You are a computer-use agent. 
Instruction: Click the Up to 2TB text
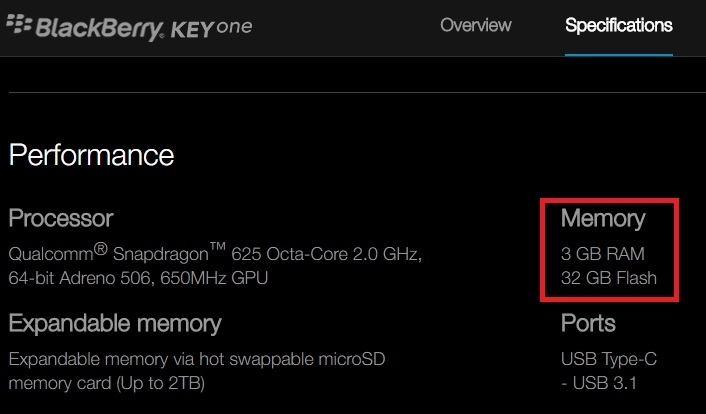[x=161, y=384]
